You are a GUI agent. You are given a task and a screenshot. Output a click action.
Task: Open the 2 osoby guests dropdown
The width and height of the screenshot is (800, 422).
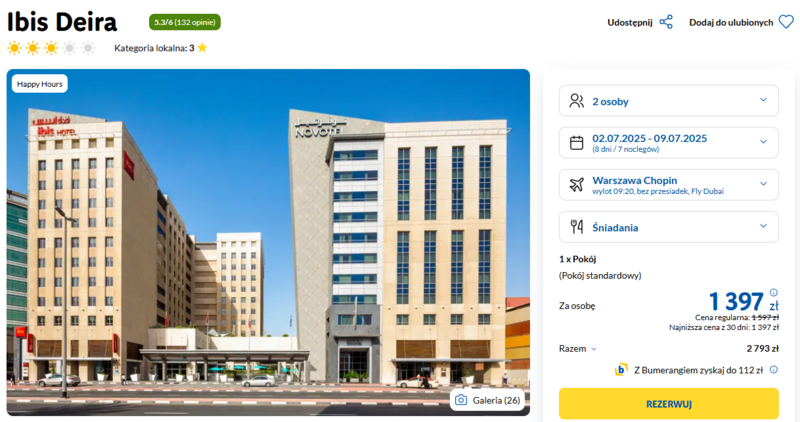(668, 101)
